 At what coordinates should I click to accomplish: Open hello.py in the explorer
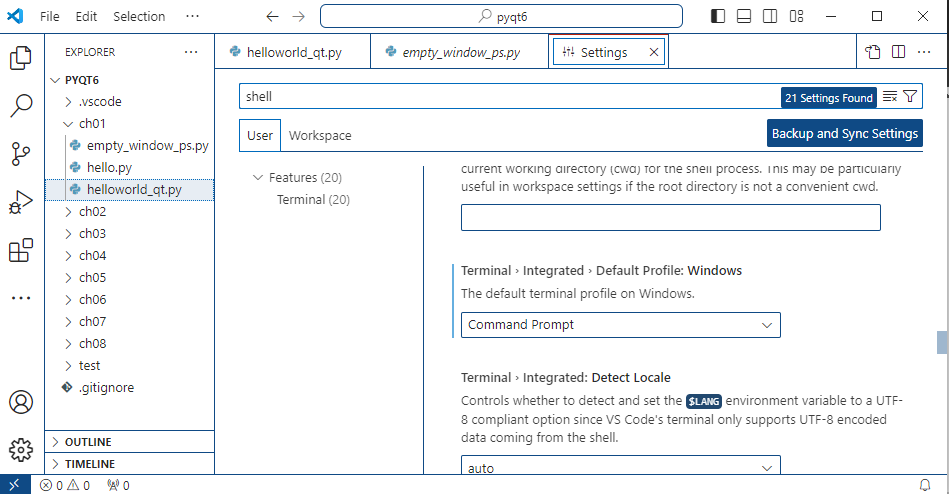click(130, 168)
